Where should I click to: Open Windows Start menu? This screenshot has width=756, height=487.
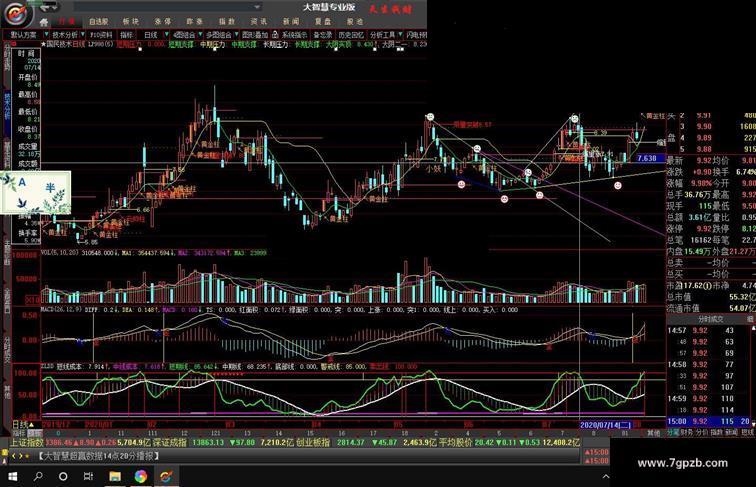point(13,476)
